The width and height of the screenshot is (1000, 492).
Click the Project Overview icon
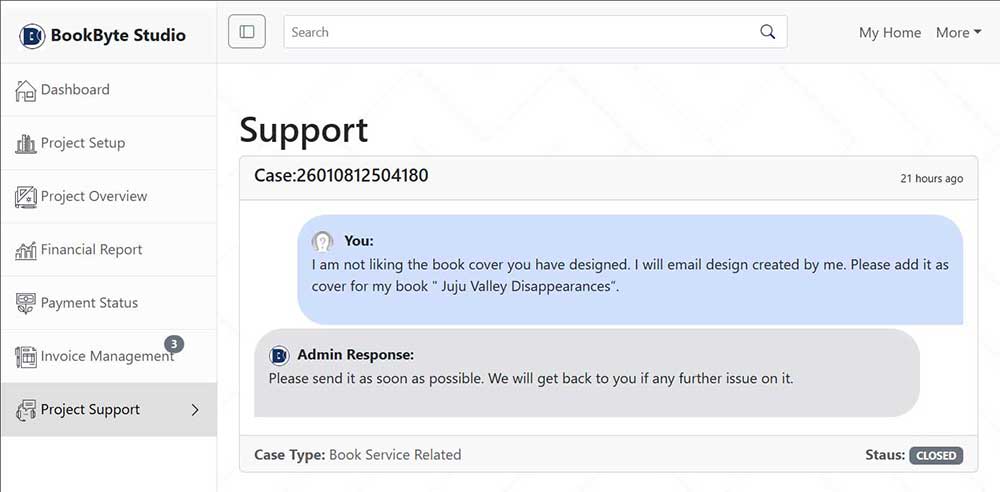point(26,197)
